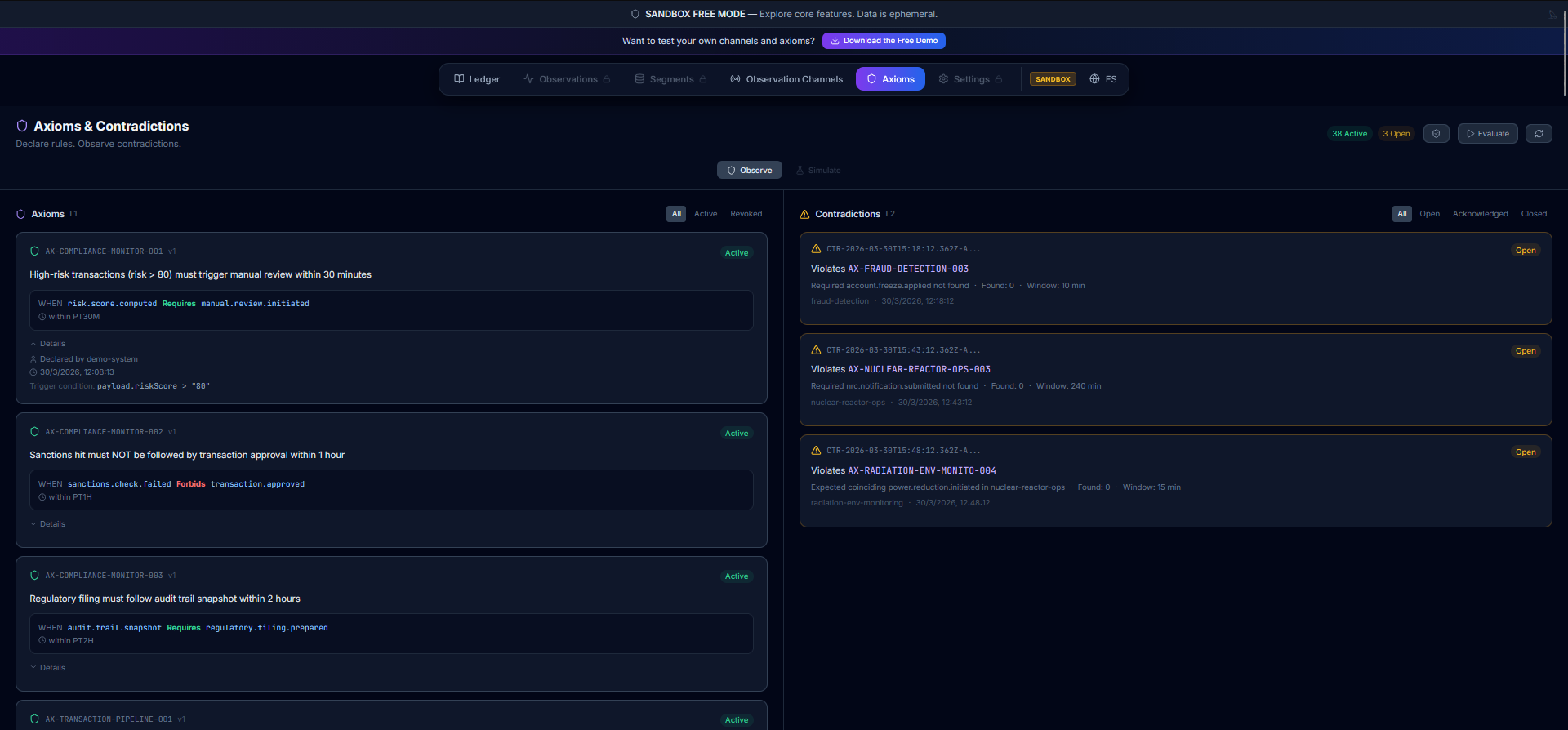Viewport: 1568px width, 730px height.
Task: Click the refresh icon button
Action: pyautogui.click(x=1539, y=134)
